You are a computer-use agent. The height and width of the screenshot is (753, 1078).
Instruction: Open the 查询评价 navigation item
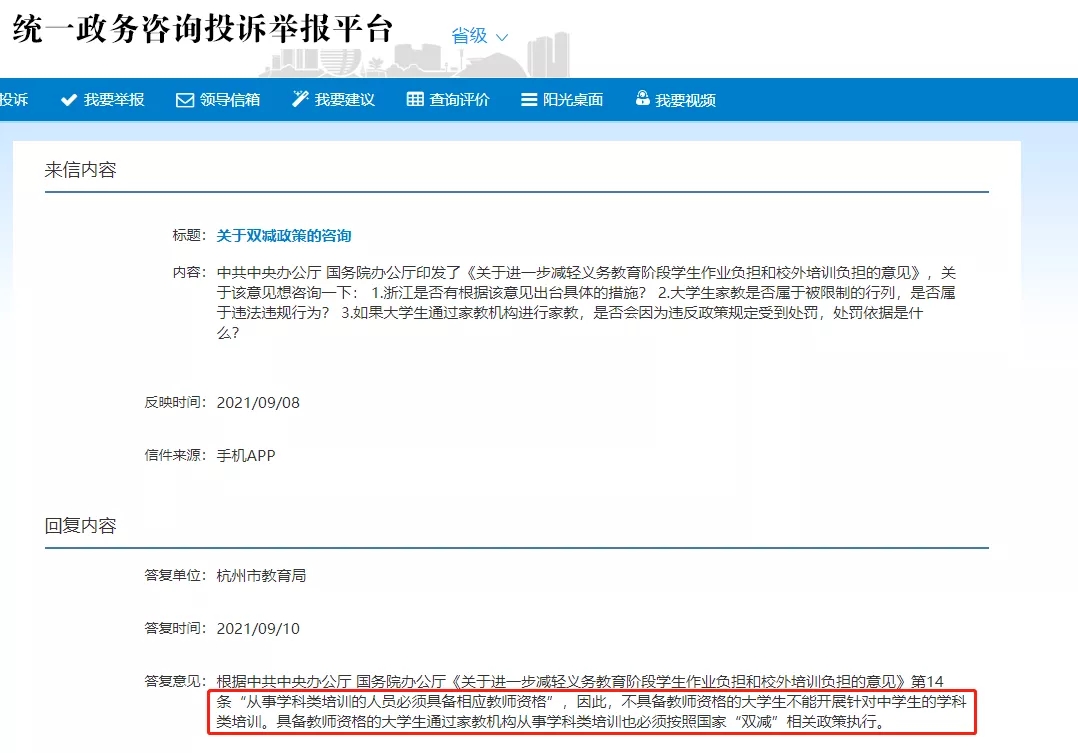448,100
